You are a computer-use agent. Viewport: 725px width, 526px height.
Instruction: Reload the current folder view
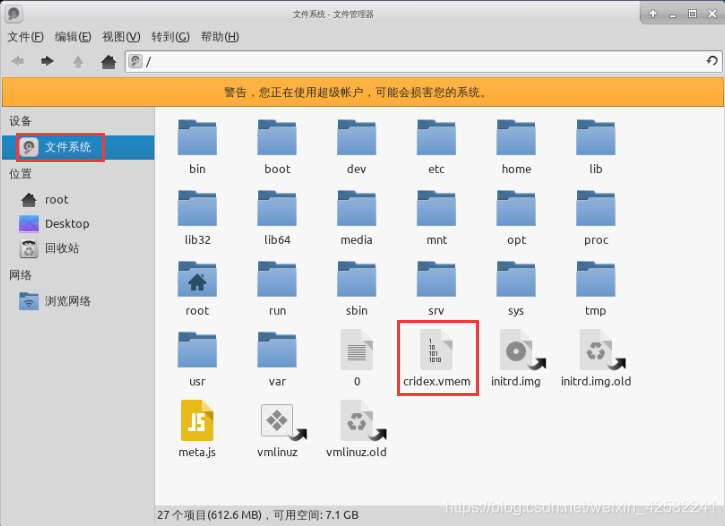(712, 61)
